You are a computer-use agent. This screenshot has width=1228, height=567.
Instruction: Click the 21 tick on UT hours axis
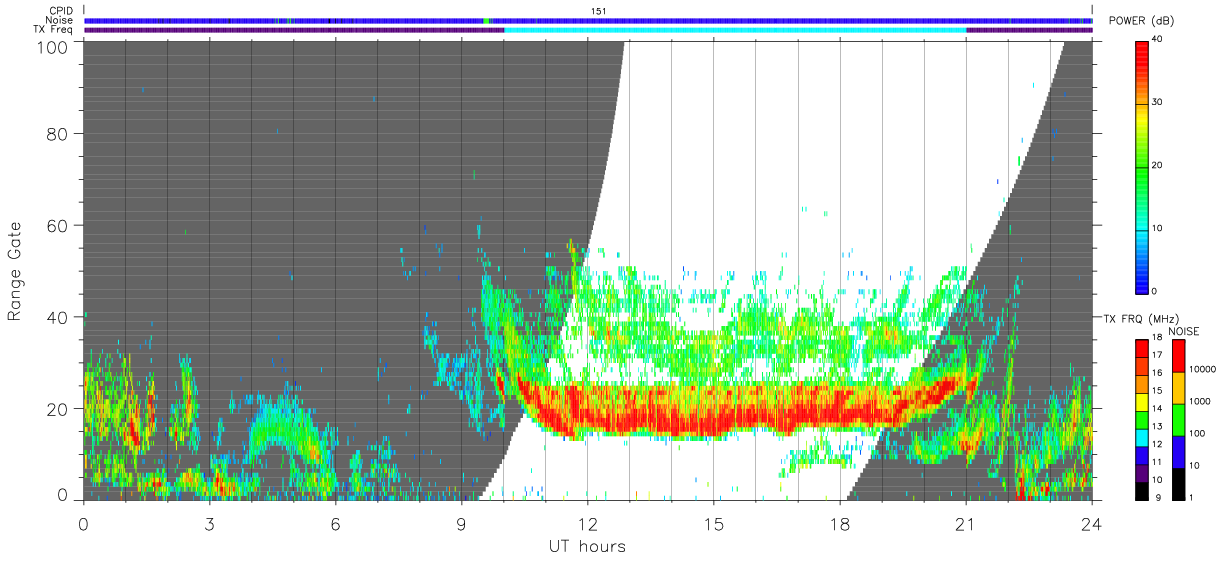[x=966, y=524]
